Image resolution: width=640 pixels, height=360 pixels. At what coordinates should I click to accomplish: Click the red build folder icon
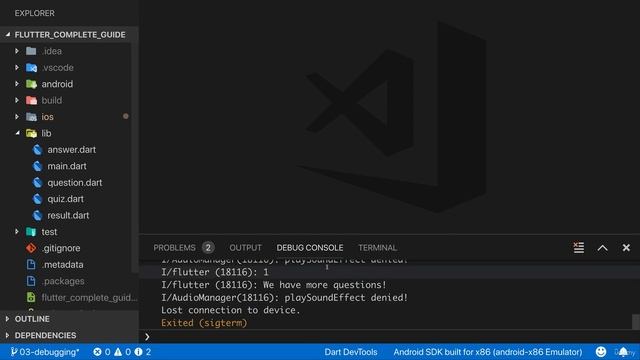tap(31, 100)
